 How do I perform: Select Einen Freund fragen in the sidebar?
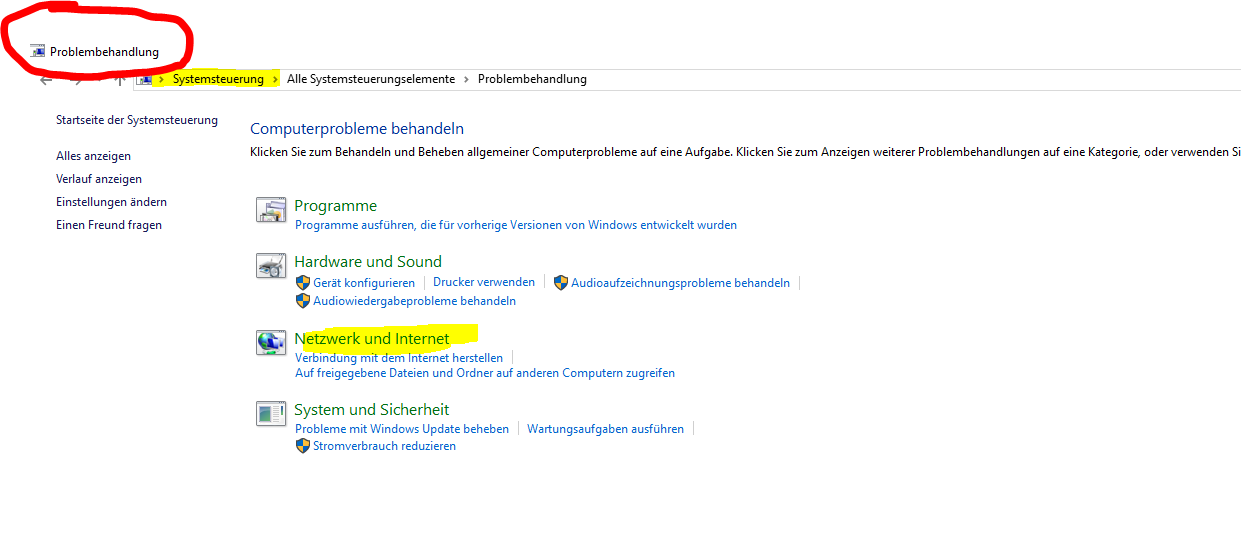tap(109, 225)
